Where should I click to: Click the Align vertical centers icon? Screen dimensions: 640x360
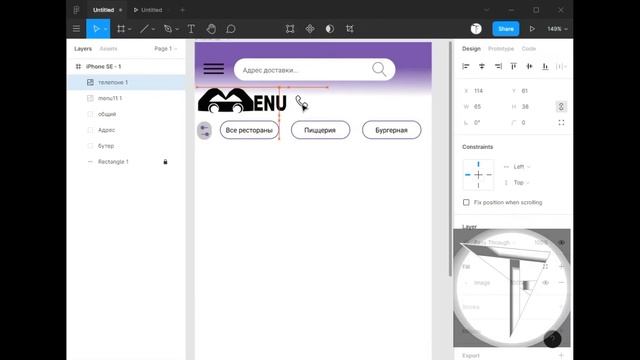tap(529, 66)
